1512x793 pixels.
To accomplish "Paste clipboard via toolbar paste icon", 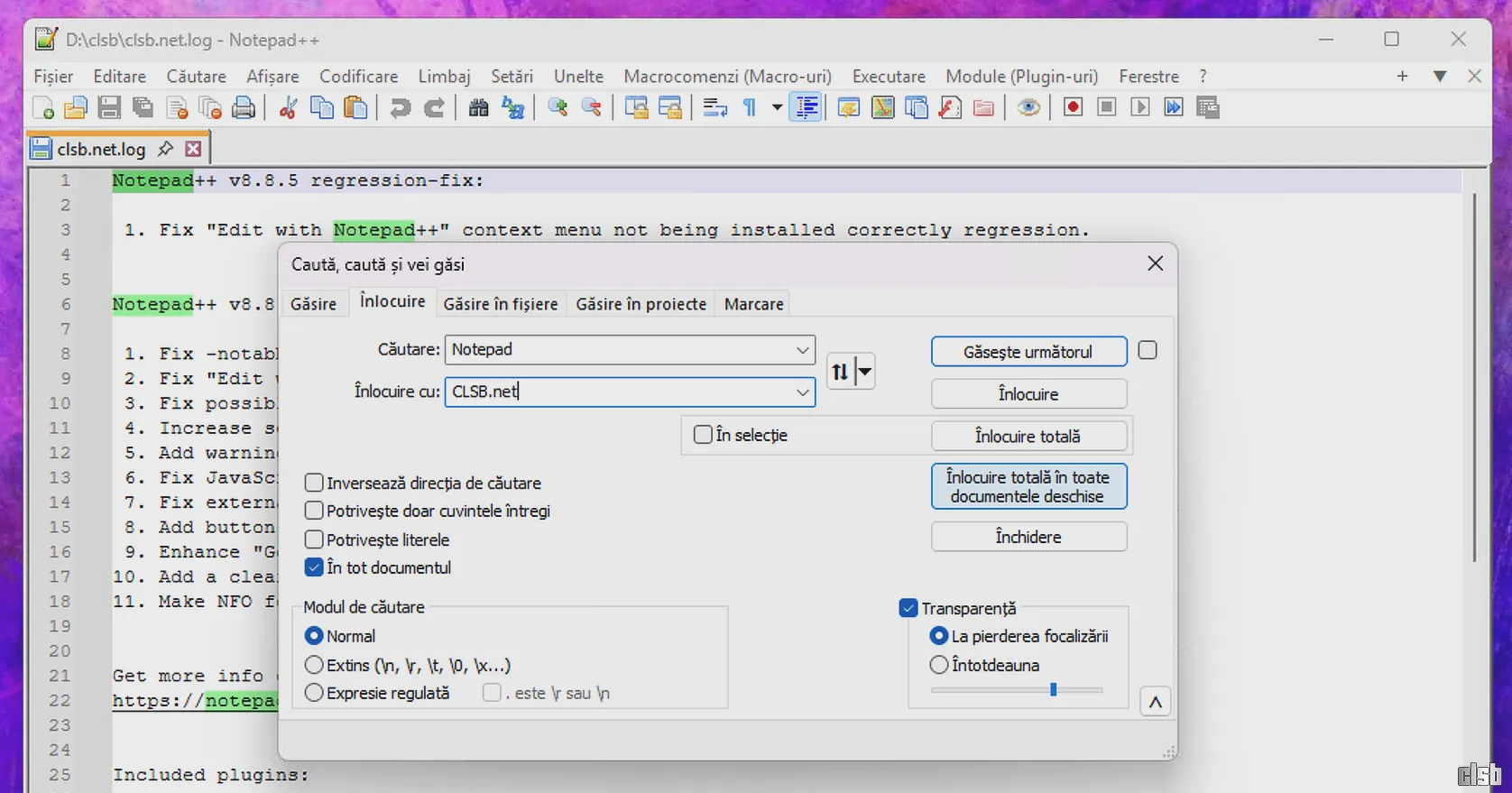I will [x=356, y=108].
